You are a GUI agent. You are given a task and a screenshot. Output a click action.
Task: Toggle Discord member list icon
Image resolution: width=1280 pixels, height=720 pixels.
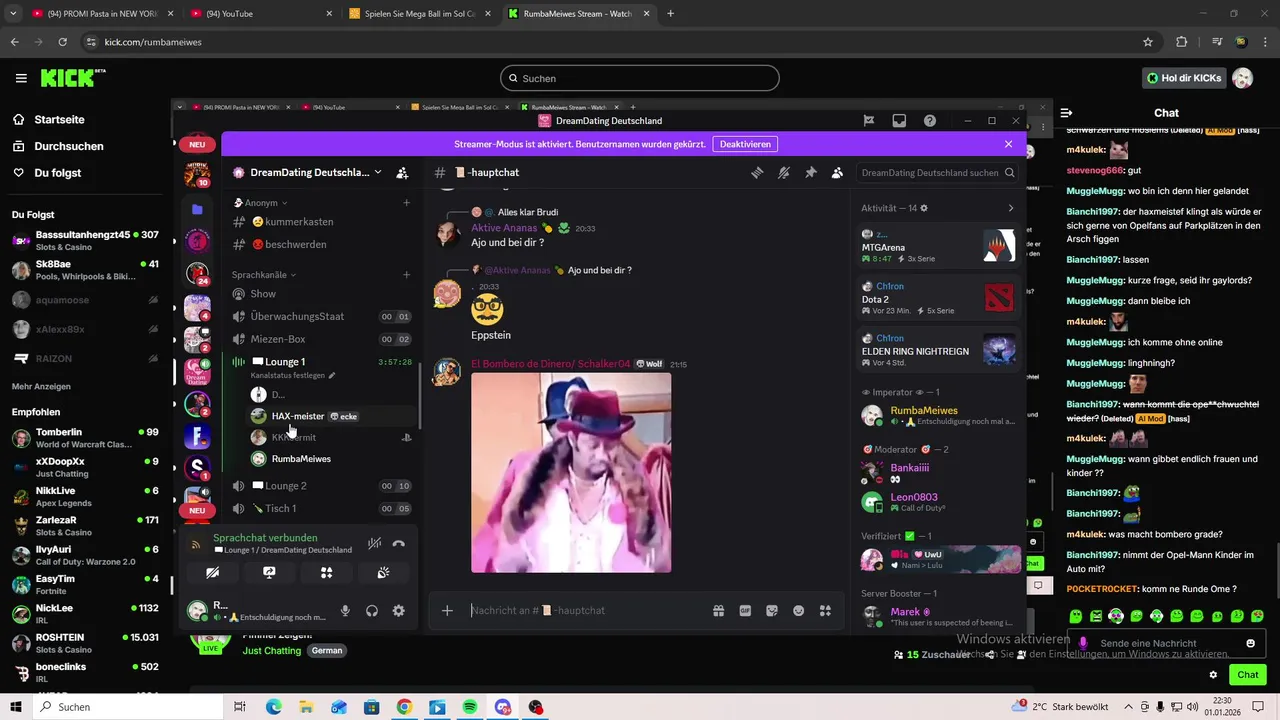point(838,172)
